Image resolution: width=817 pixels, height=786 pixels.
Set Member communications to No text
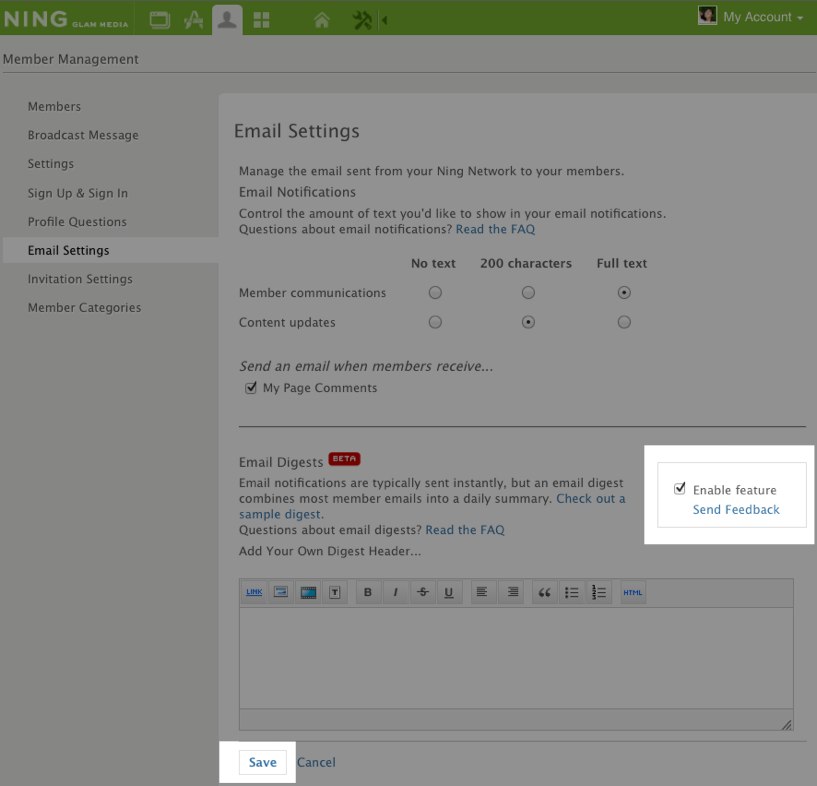point(435,293)
